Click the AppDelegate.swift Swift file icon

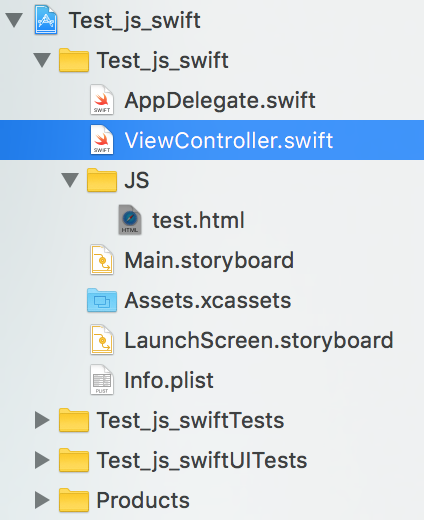[x=102, y=100]
